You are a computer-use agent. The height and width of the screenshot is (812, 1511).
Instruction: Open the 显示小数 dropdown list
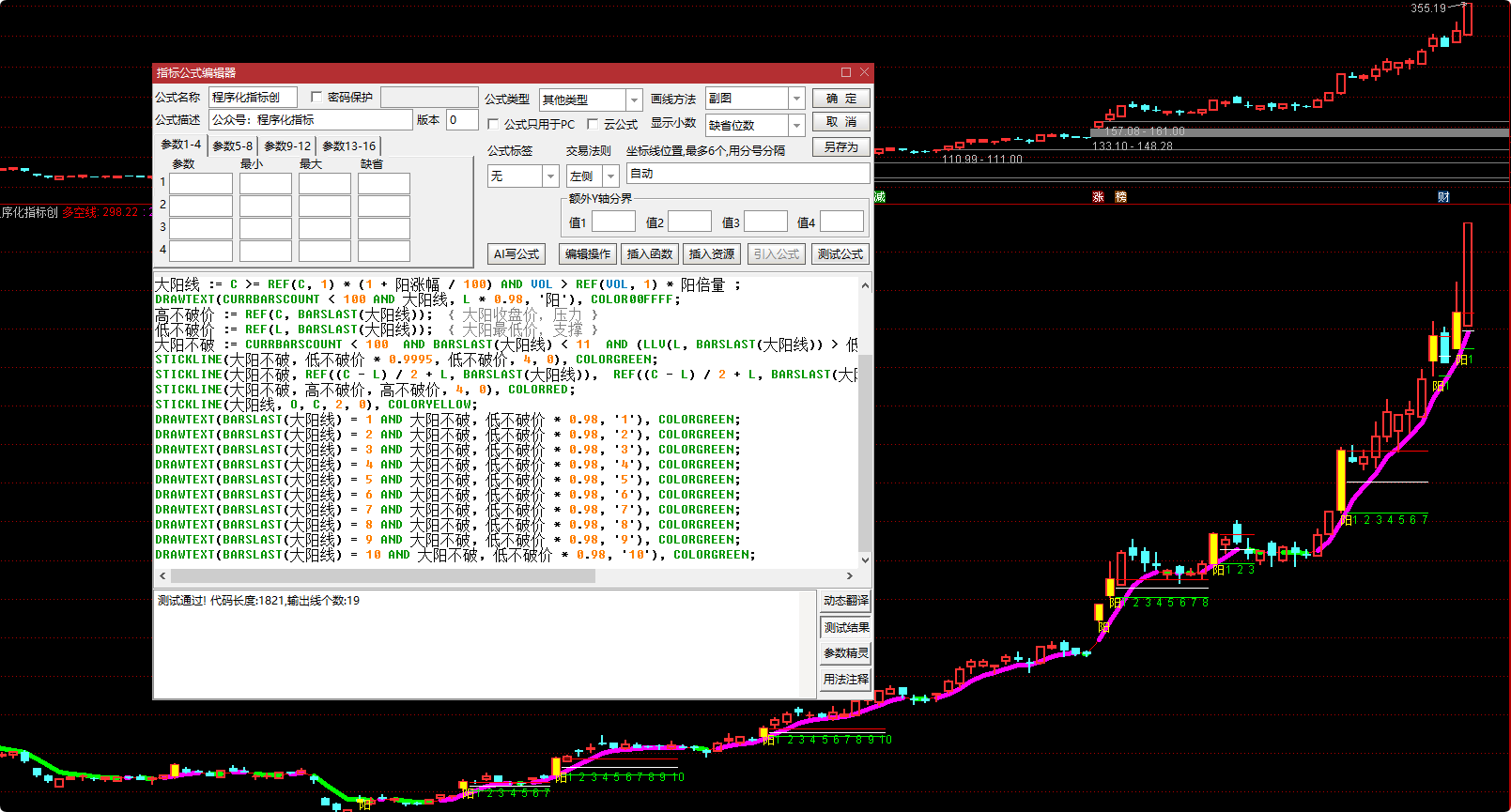click(x=796, y=125)
